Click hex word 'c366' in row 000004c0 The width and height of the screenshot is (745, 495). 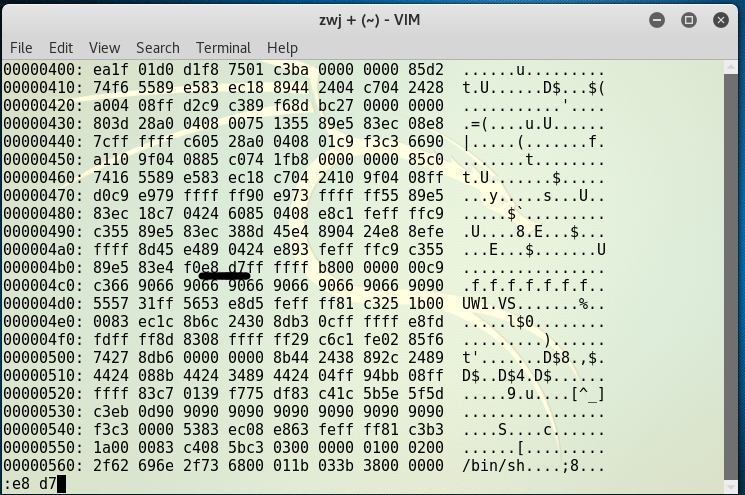coord(111,286)
